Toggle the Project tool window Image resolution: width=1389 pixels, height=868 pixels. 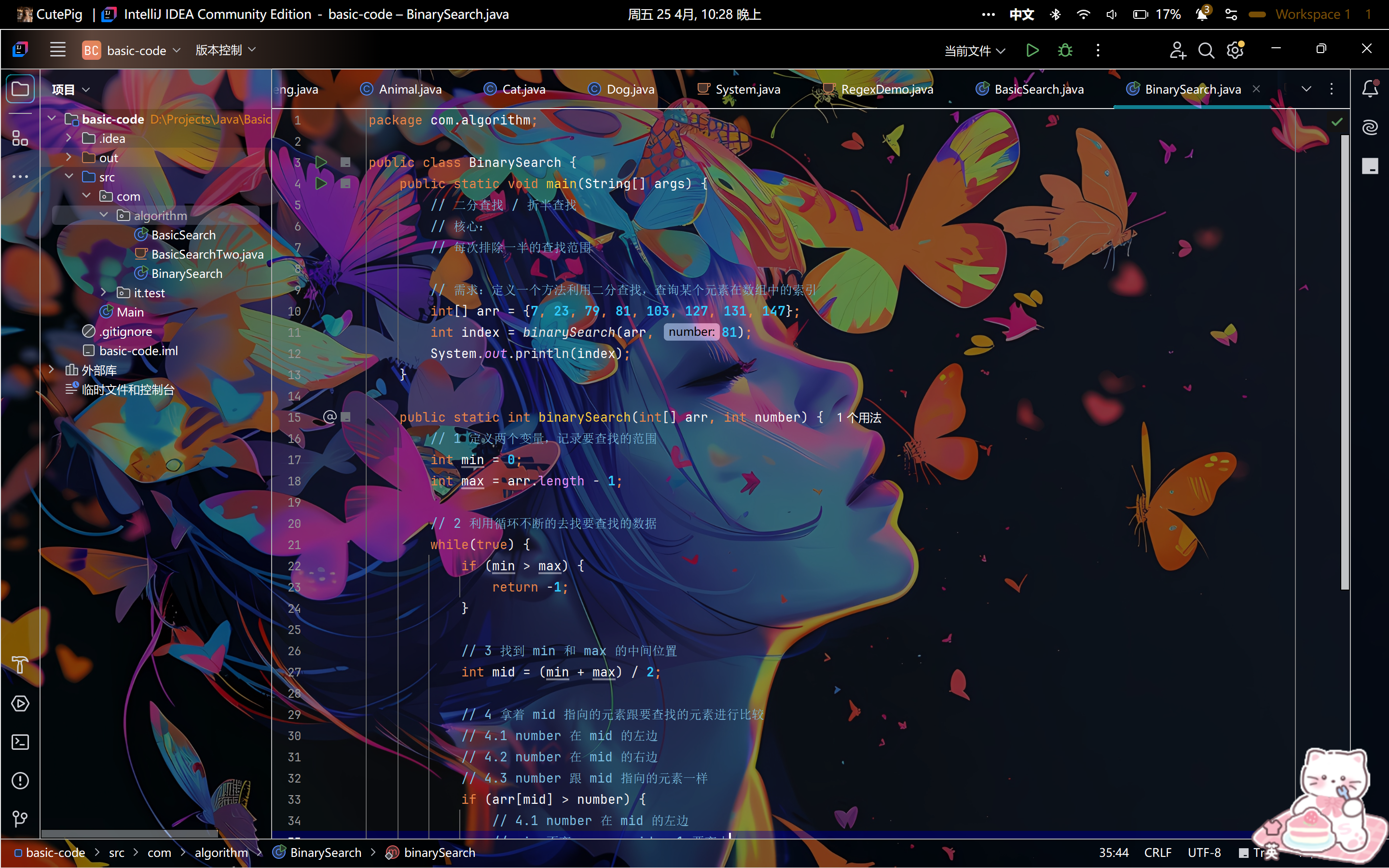tap(20, 89)
